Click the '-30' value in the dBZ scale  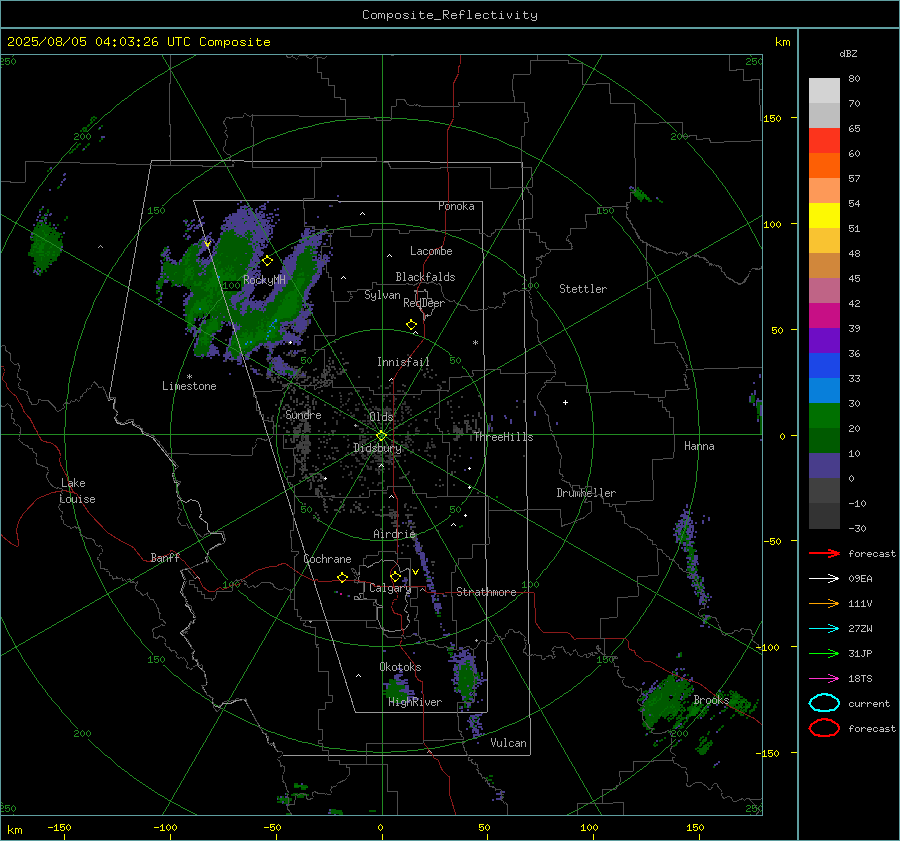857,528
